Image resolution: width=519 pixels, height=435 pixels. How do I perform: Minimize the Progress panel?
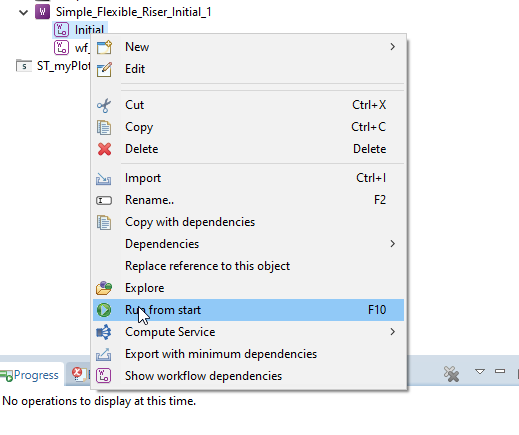coord(500,371)
